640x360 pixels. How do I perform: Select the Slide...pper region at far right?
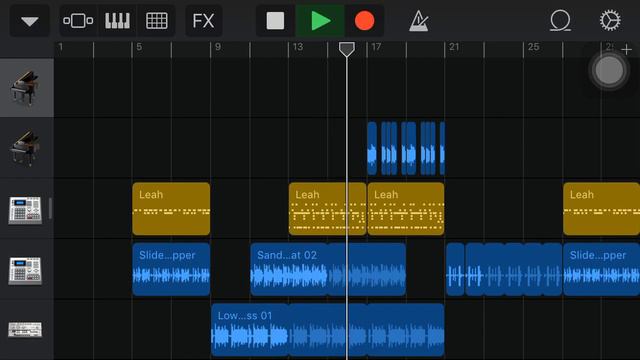coord(602,269)
